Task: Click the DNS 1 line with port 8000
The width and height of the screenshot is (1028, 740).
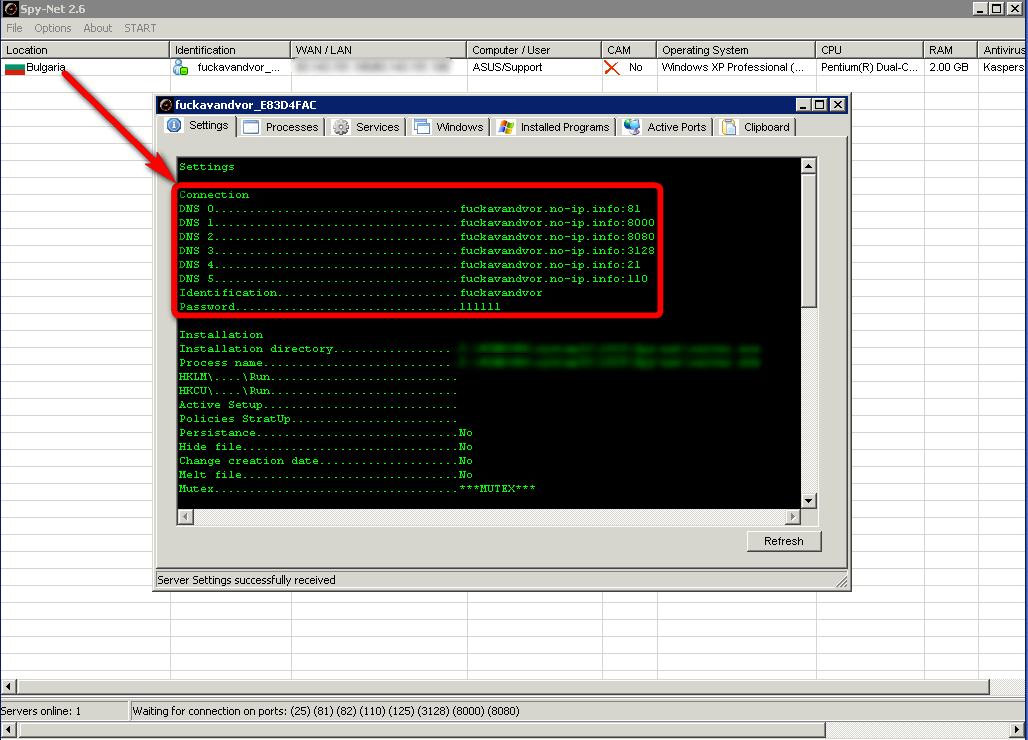Action: click(x=417, y=223)
